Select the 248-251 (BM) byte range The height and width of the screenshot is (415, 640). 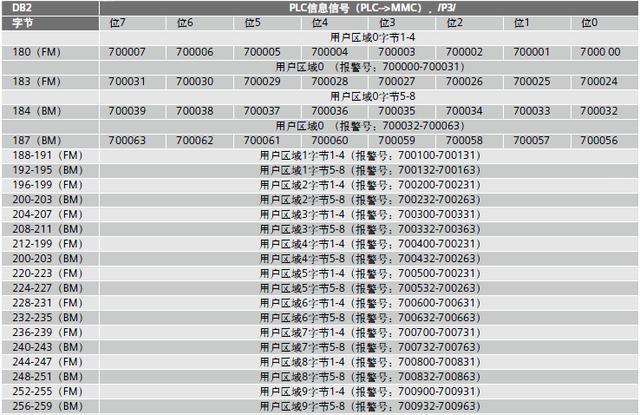coord(48,376)
